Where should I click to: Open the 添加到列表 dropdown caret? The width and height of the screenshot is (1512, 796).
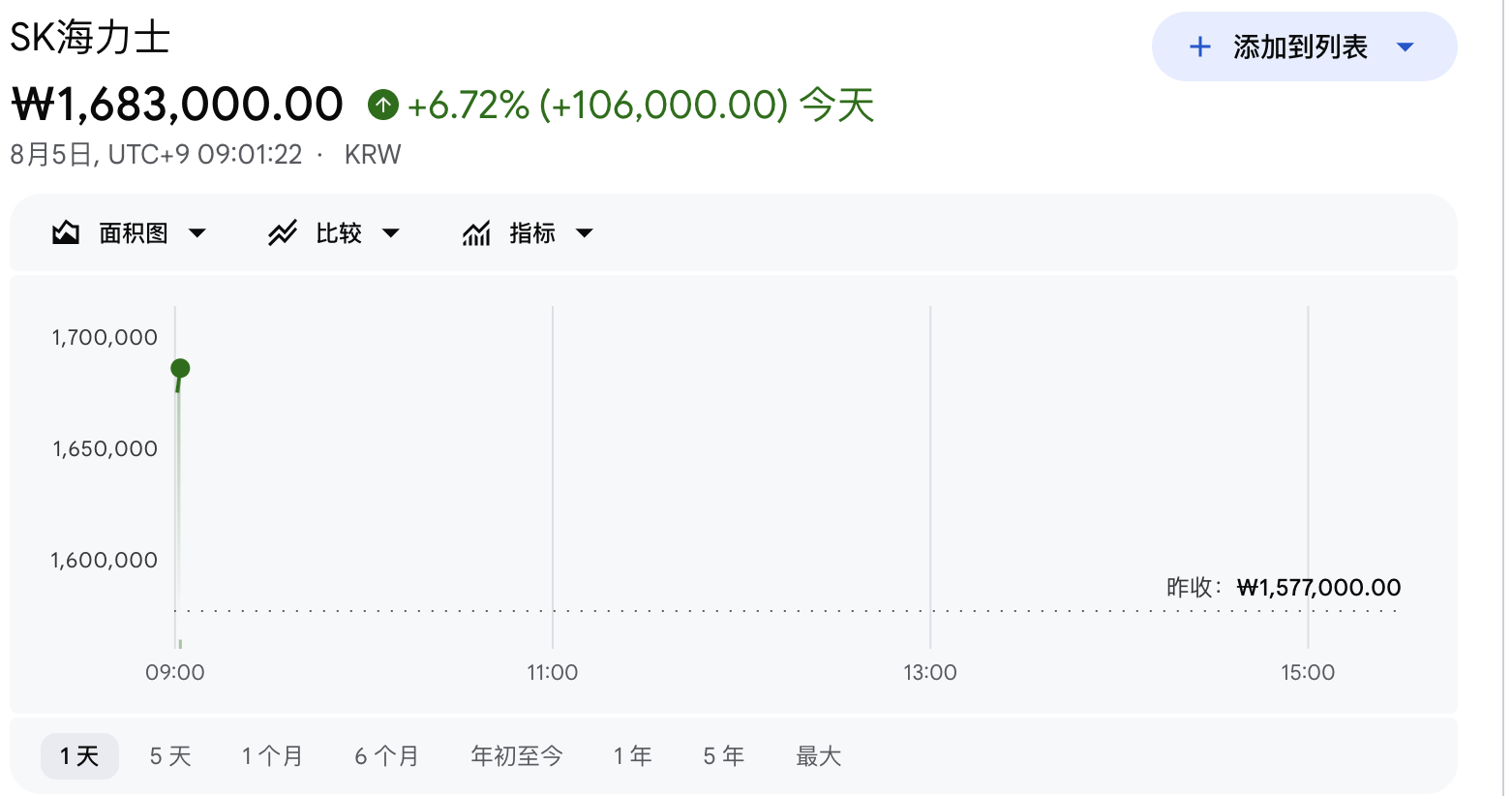pyautogui.click(x=1406, y=46)
